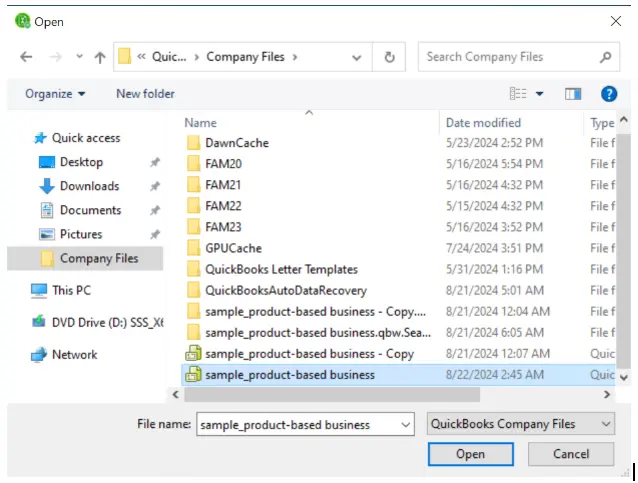Click the pin icon next to Documents
Image resolution: width=638 pixels, height=483 pixels.
click(155, 210)
